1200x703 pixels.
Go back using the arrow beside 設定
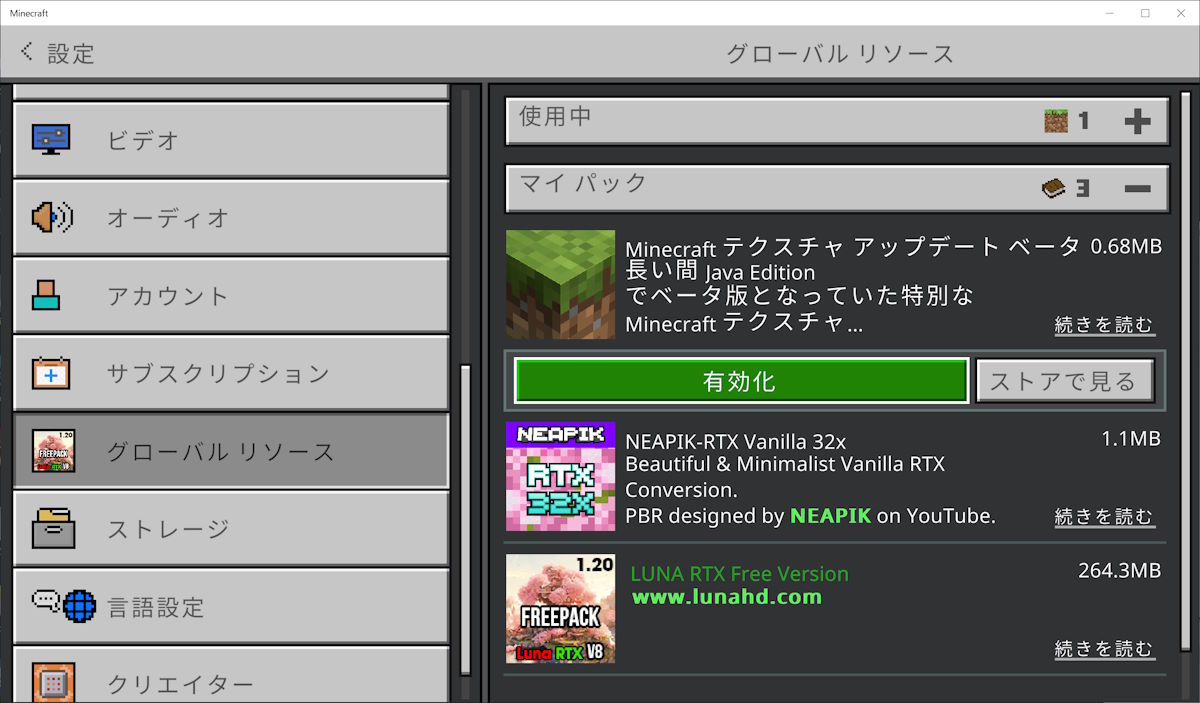(27, 51)
